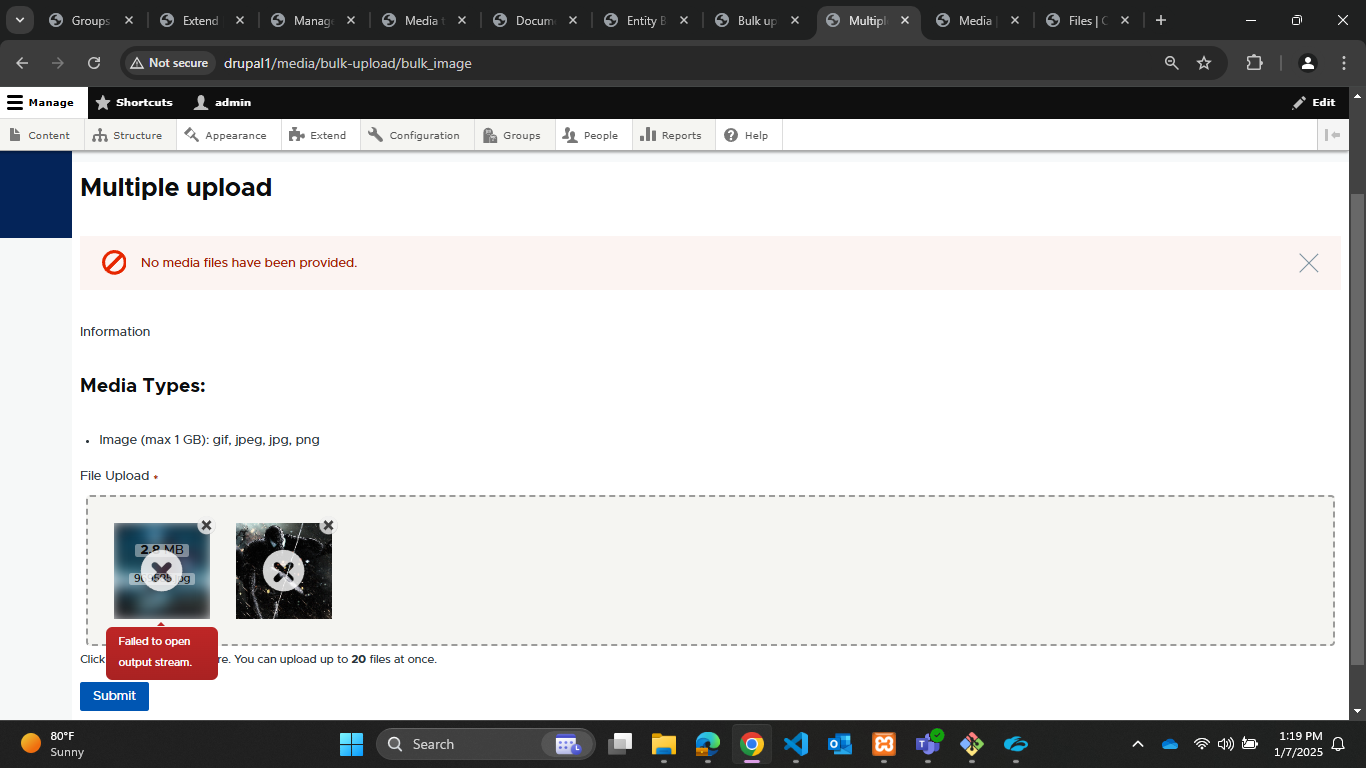Dismiss the 'No media files' error message
The width and height of the screenshot is (1366, 768).
tap(1308, 263)
